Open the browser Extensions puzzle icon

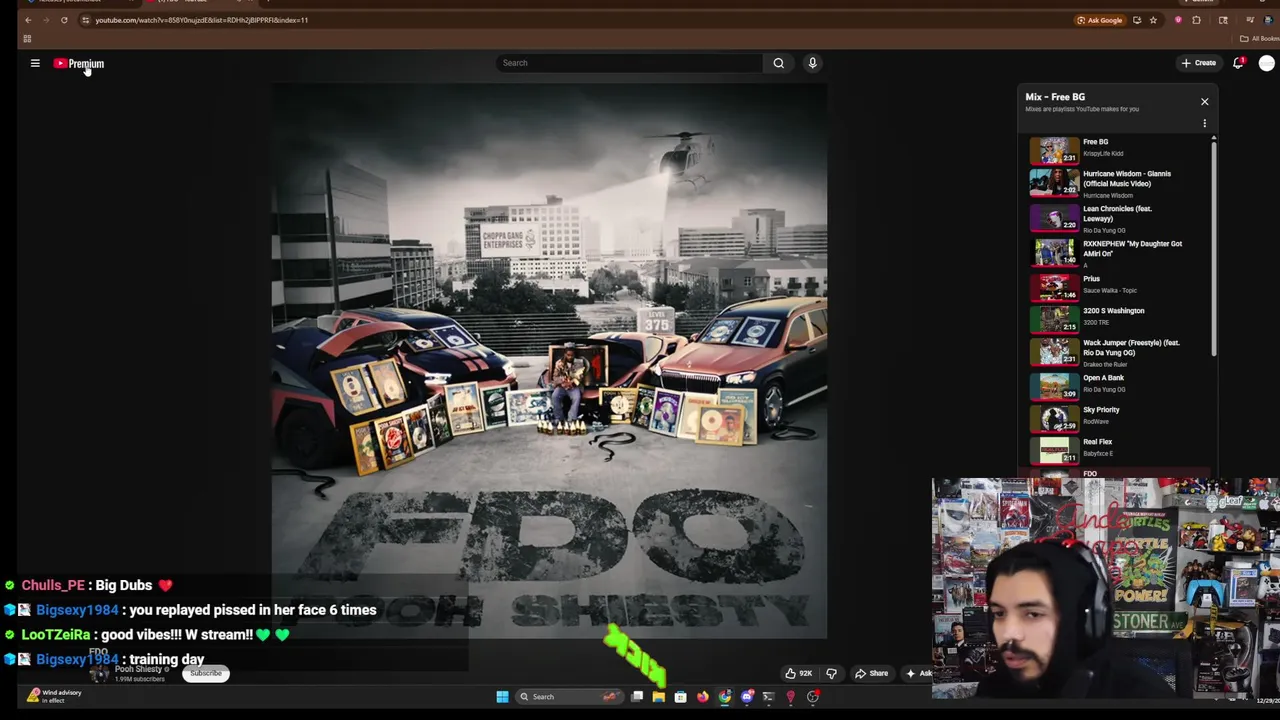(1196, 20)
